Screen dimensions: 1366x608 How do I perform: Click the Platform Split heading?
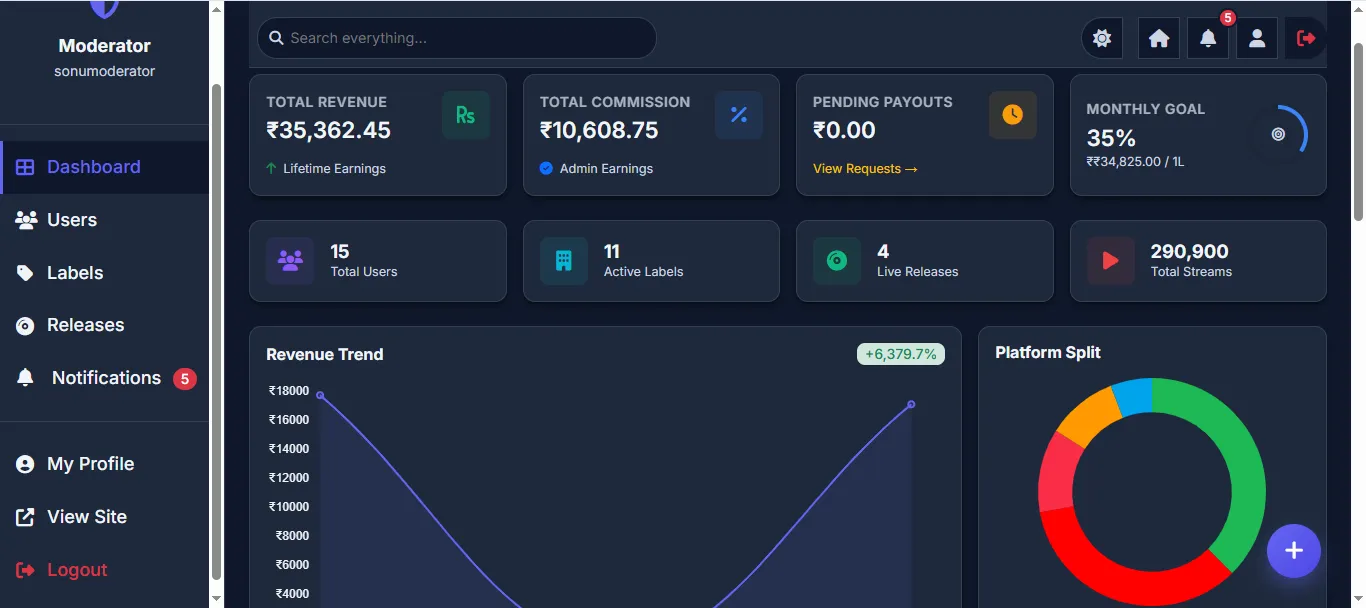[1048, 352]
